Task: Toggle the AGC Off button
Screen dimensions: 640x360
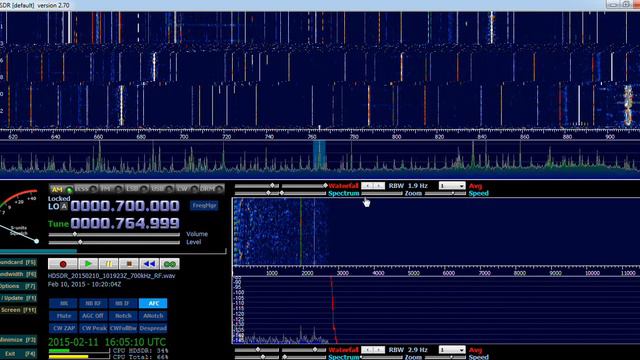Action: click(x=93, y=316)
